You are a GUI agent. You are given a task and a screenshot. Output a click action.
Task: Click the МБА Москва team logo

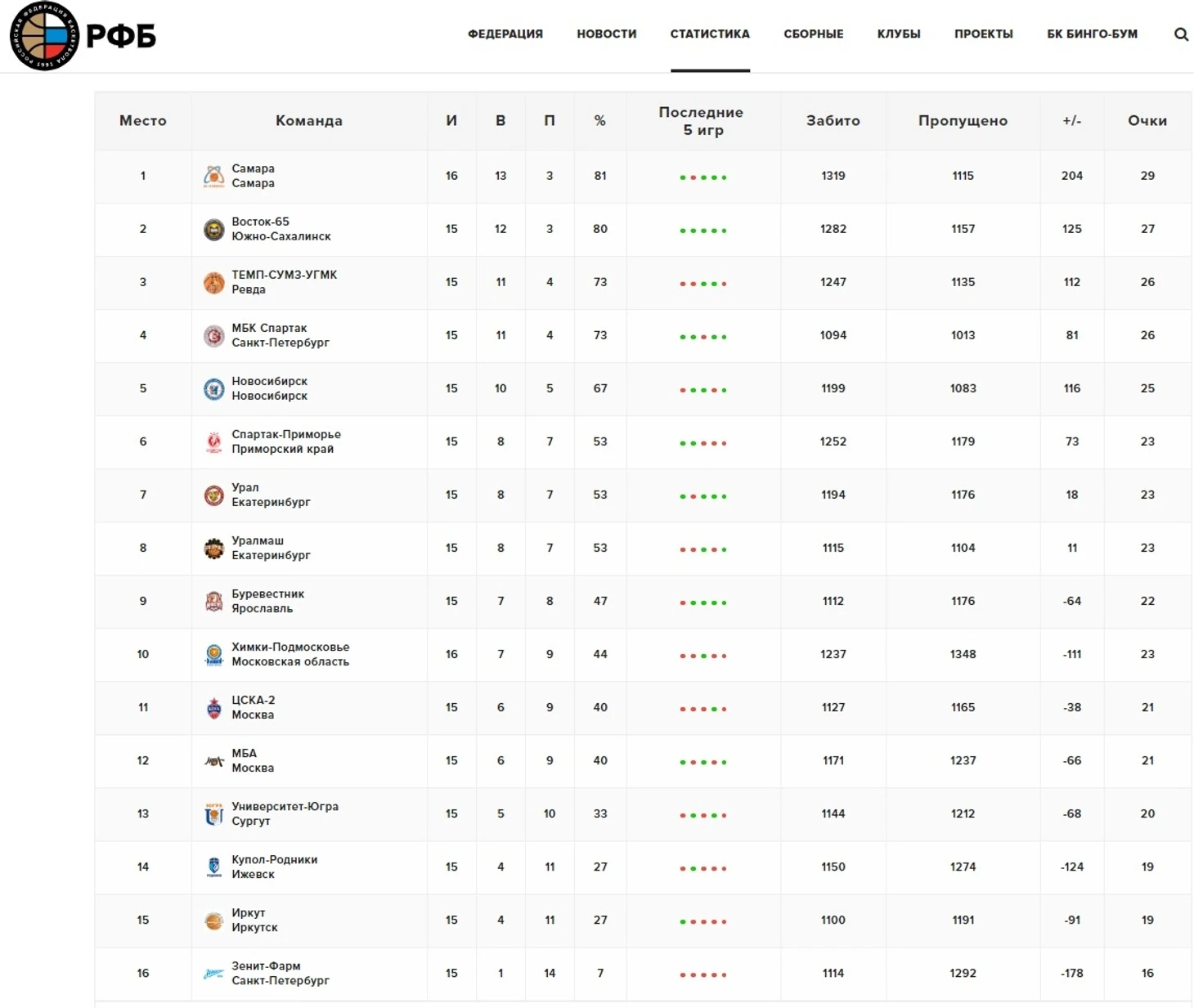213,760
